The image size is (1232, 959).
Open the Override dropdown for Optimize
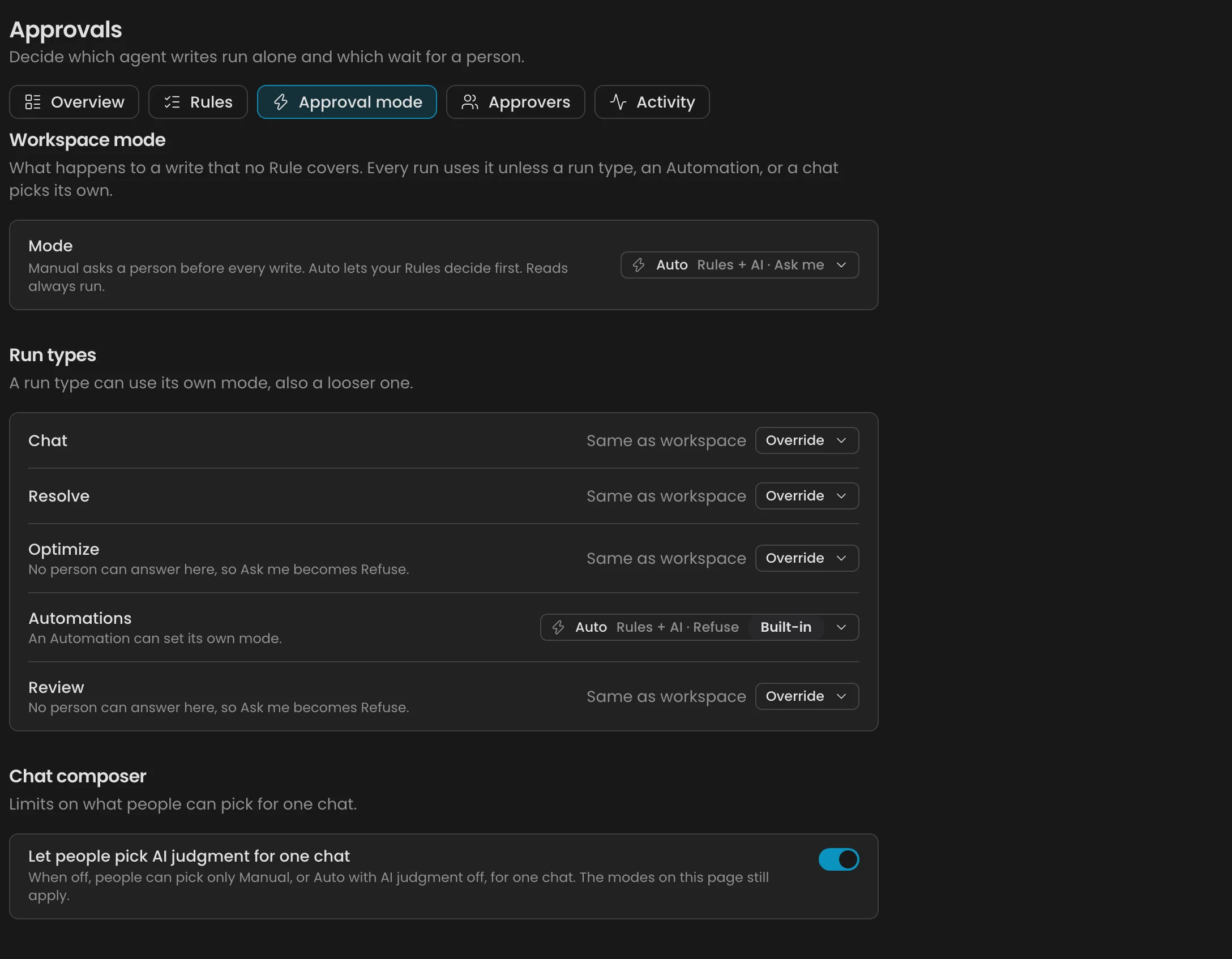pos(807,558)
